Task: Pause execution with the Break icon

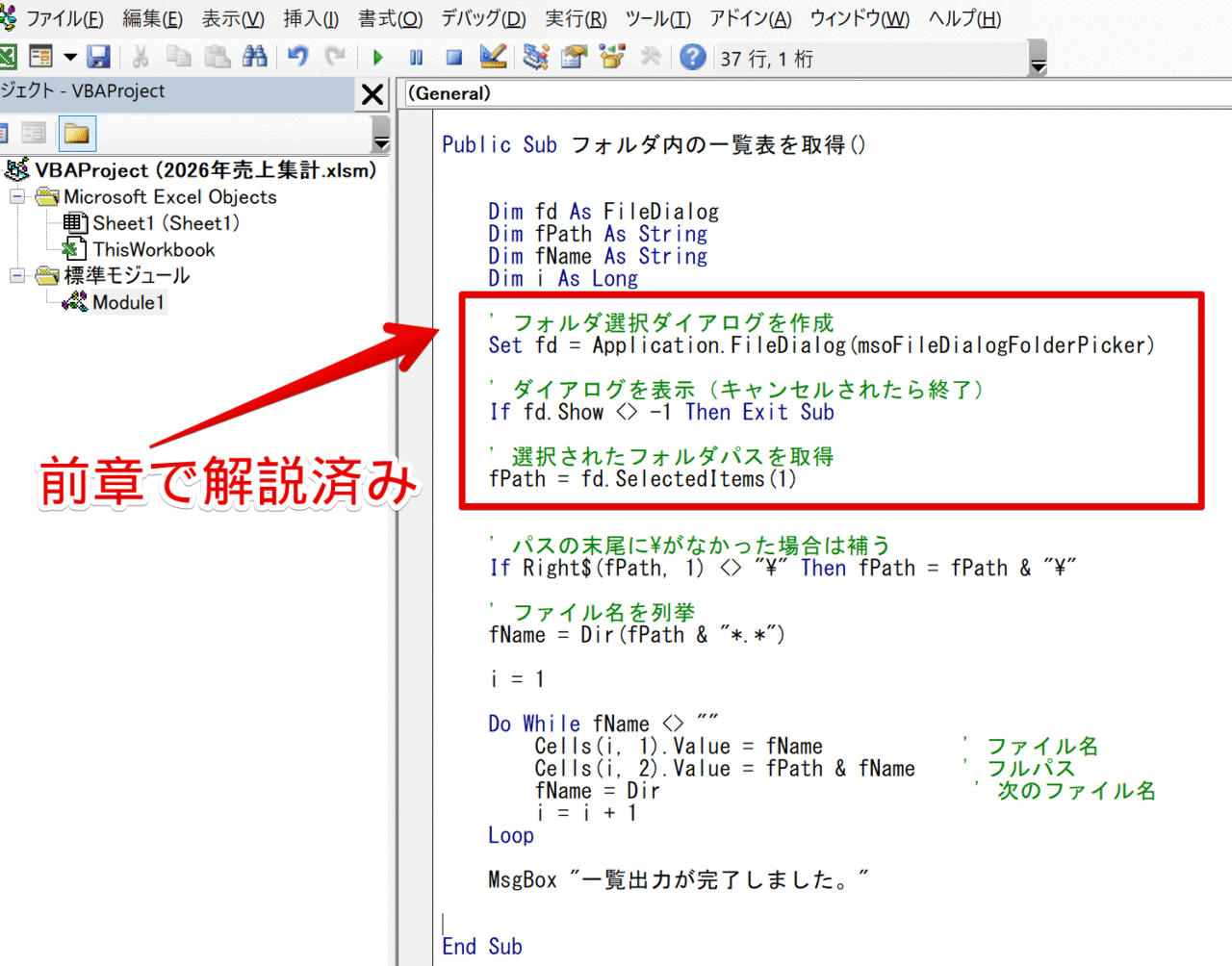Action: tap(416, 58)
